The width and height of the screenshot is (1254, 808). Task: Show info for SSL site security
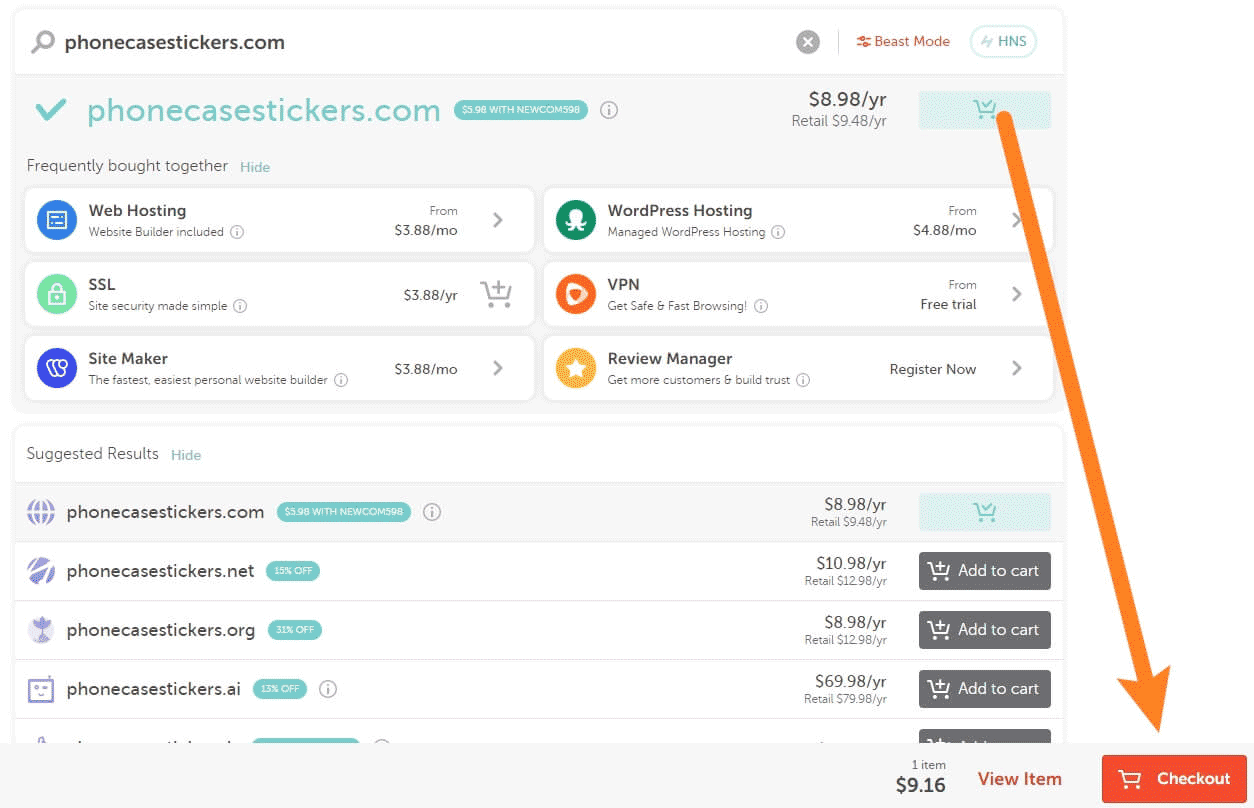pos(240,306)
